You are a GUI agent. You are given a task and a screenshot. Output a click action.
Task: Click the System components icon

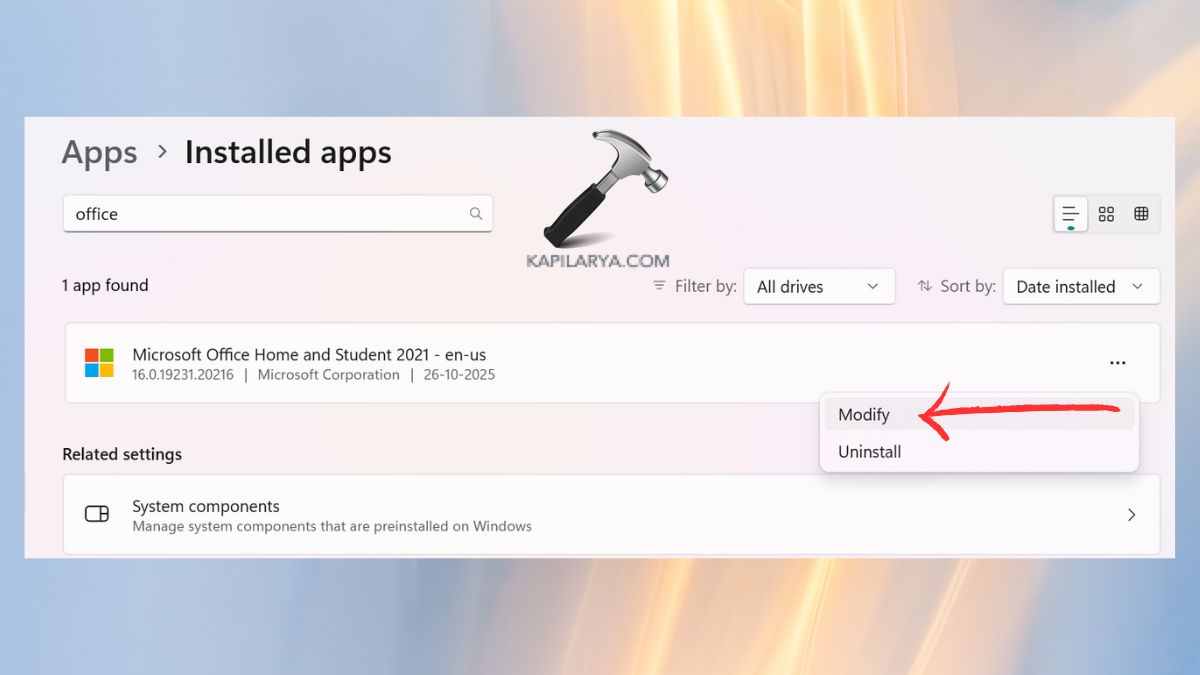point(97,513)
